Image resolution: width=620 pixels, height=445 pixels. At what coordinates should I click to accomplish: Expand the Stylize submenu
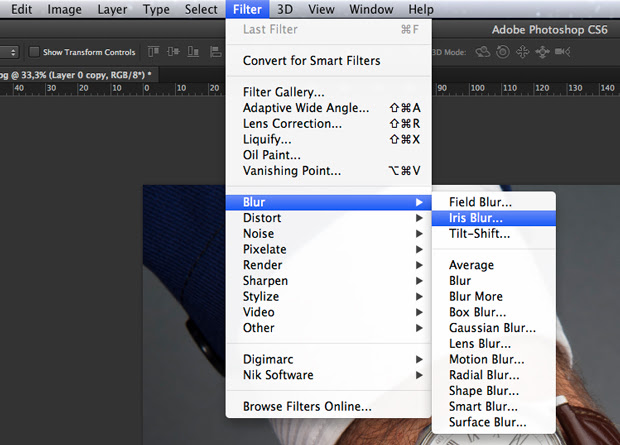pos(329,297)
